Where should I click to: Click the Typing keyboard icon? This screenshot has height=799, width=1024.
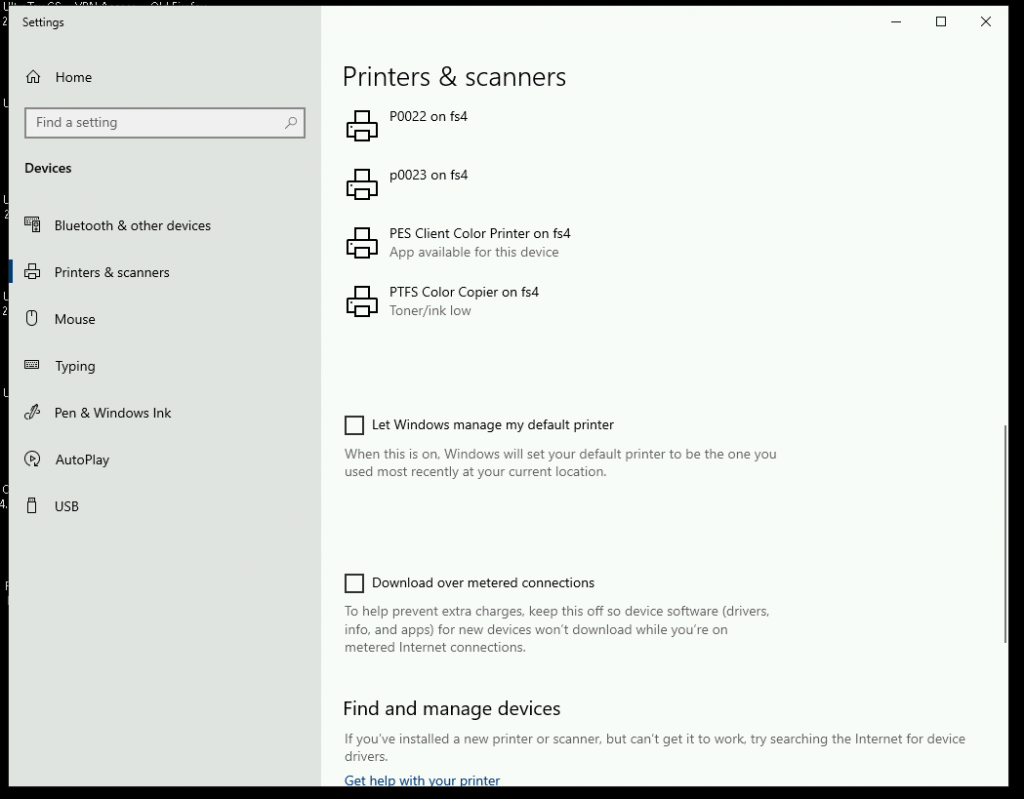pos(32,365)
